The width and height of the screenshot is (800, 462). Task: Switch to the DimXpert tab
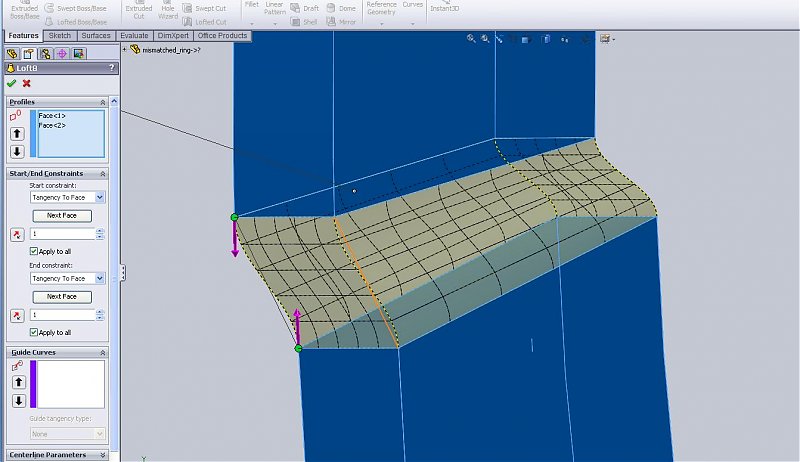173,36
